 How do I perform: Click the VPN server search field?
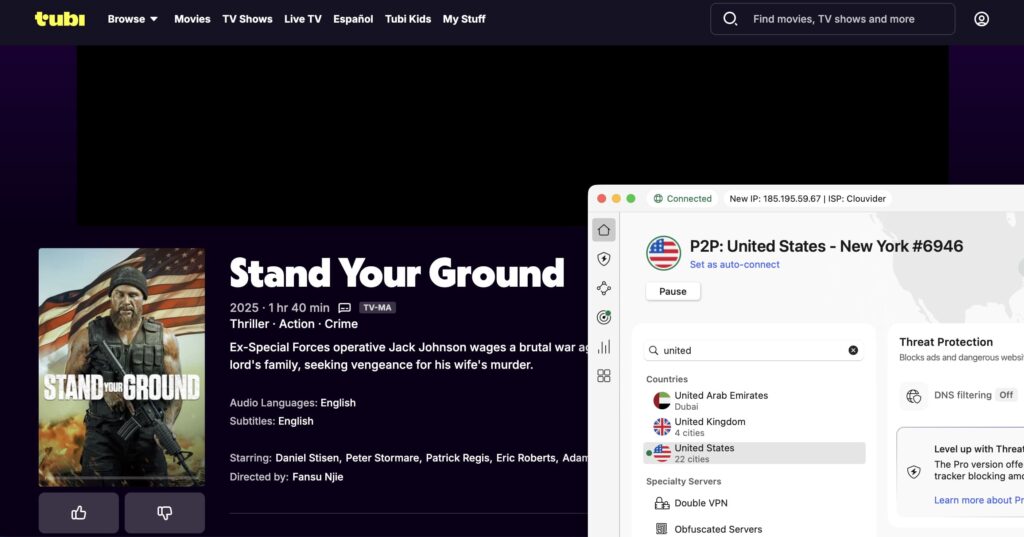(753, 350)
